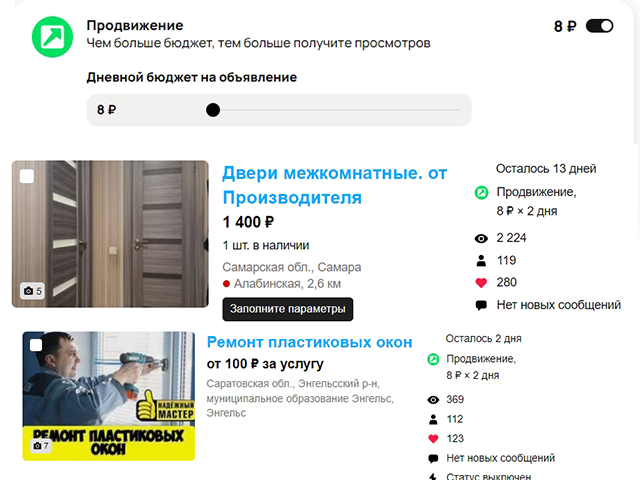
Task: Click the heart icon next to 280
Action: coord(481,283)
